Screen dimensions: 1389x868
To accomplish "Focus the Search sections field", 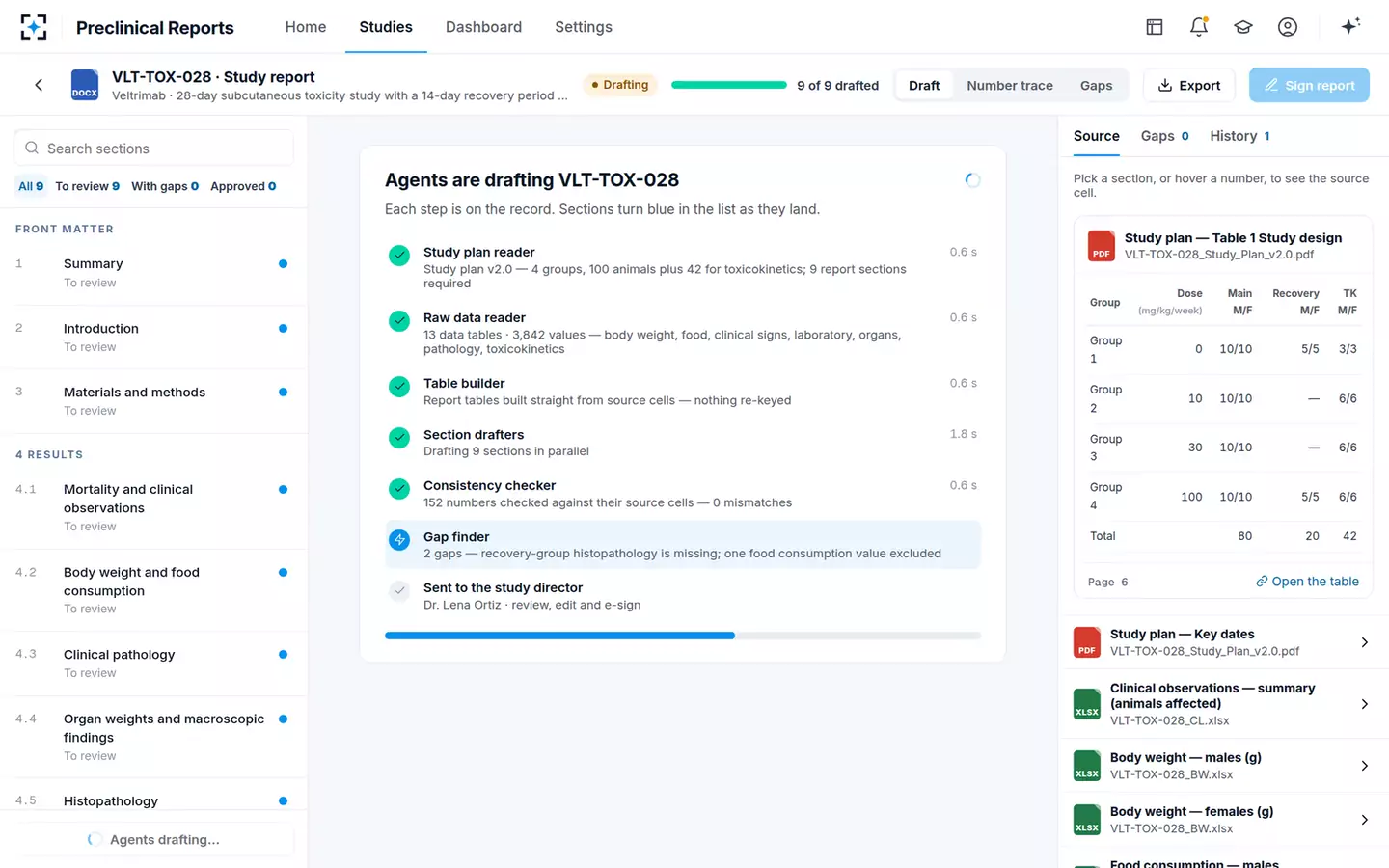I will click(x=154, y=149).
